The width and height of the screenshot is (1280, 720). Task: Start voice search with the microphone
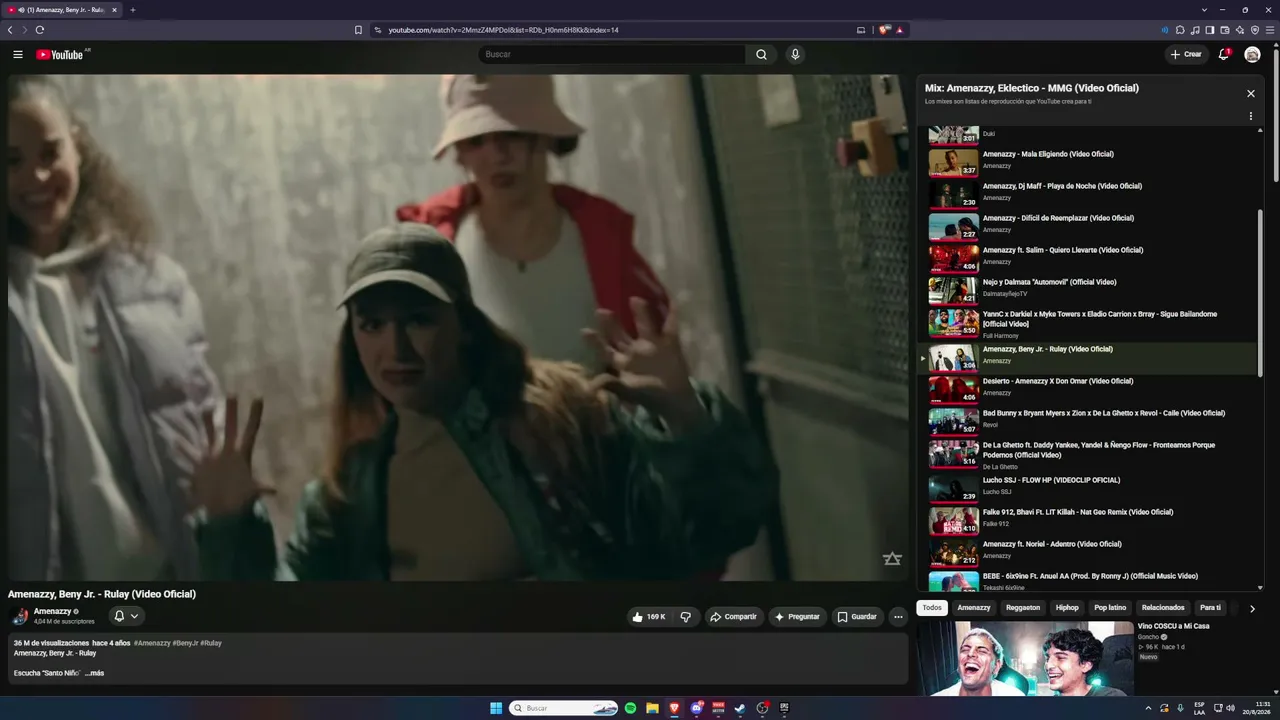tap(795, 54)
